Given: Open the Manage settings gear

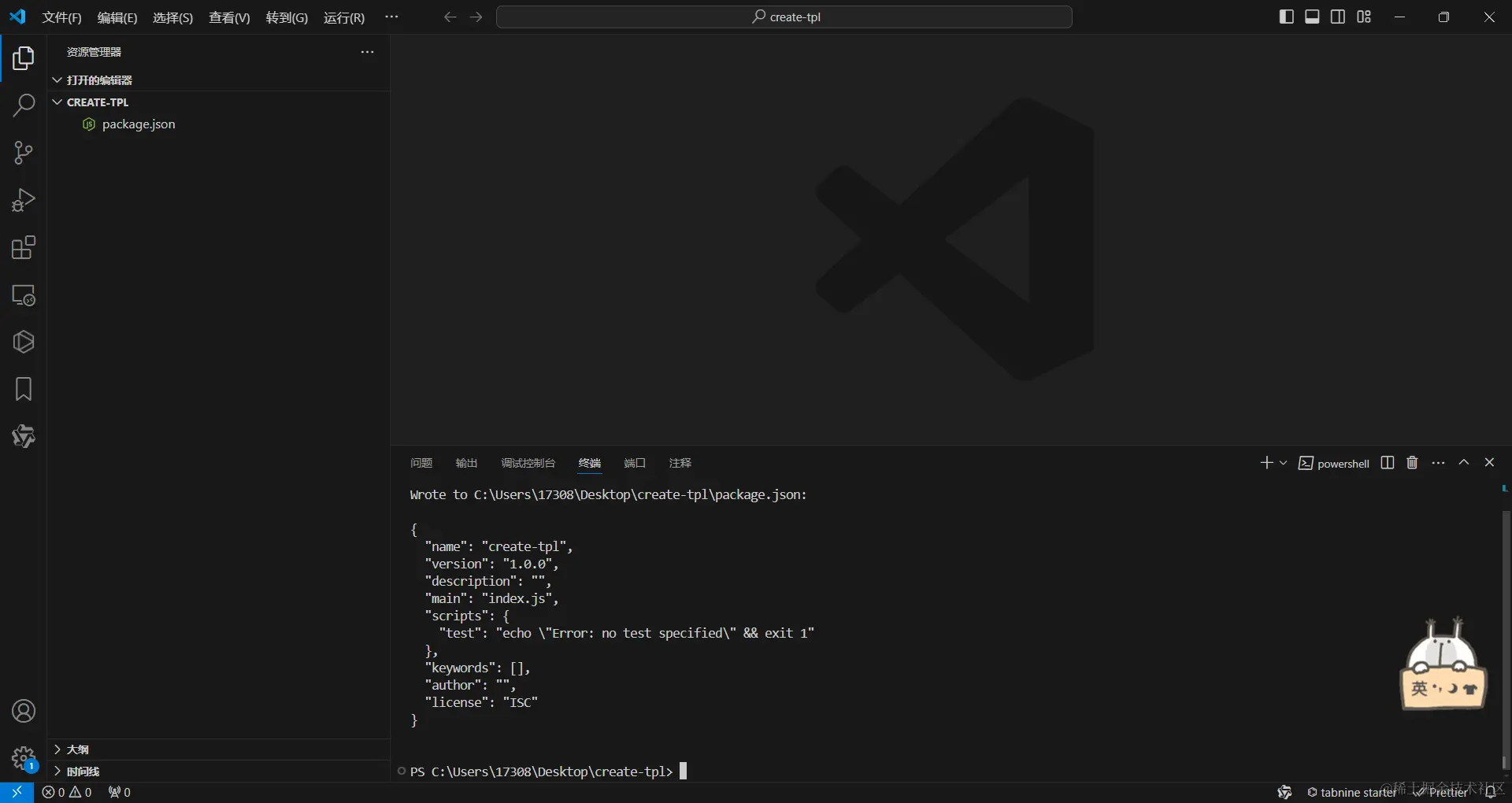Looking at the screenshot, I should point(24,759).
